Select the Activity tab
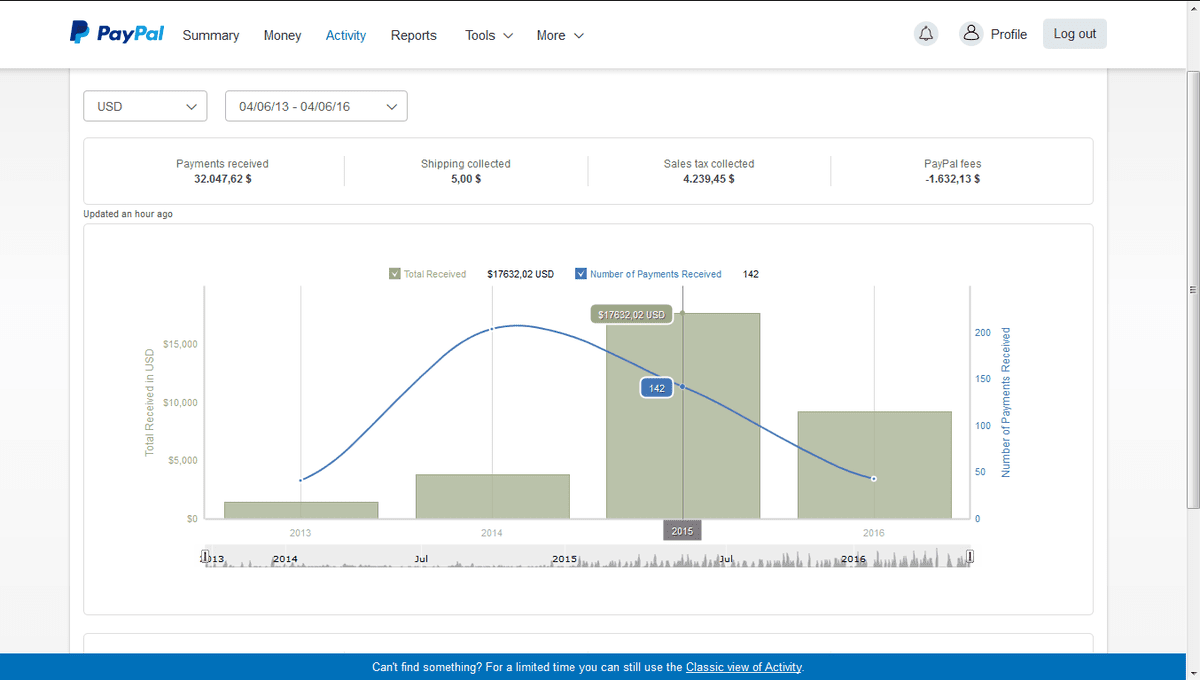This screenshot has height=680, width=1200. click(x=346, y=35)
